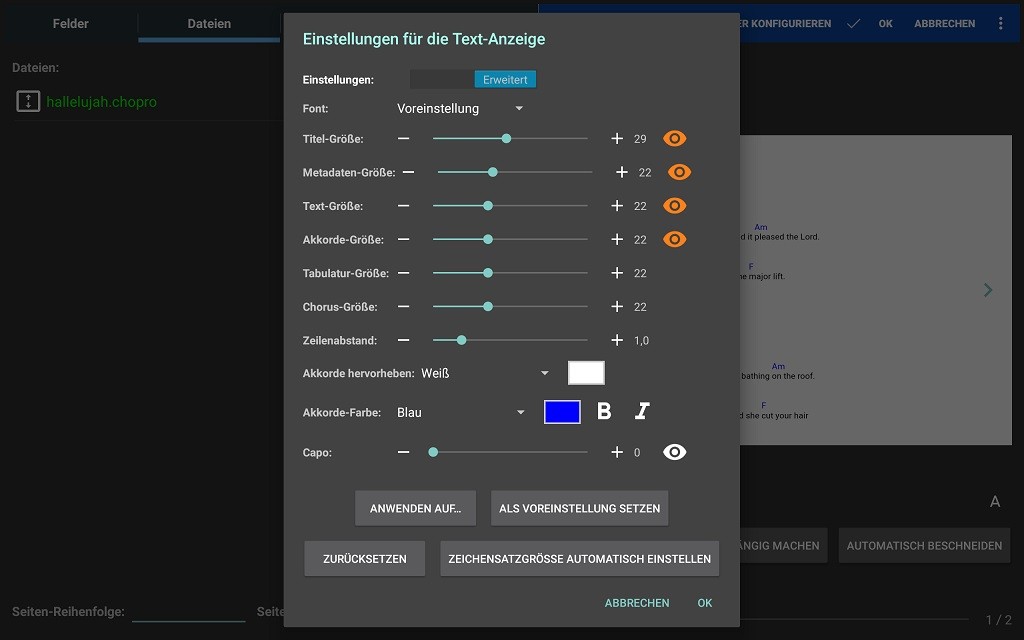Click the Capo slider handle
The height and width of the screenshot is (640, 1024).
433,452
